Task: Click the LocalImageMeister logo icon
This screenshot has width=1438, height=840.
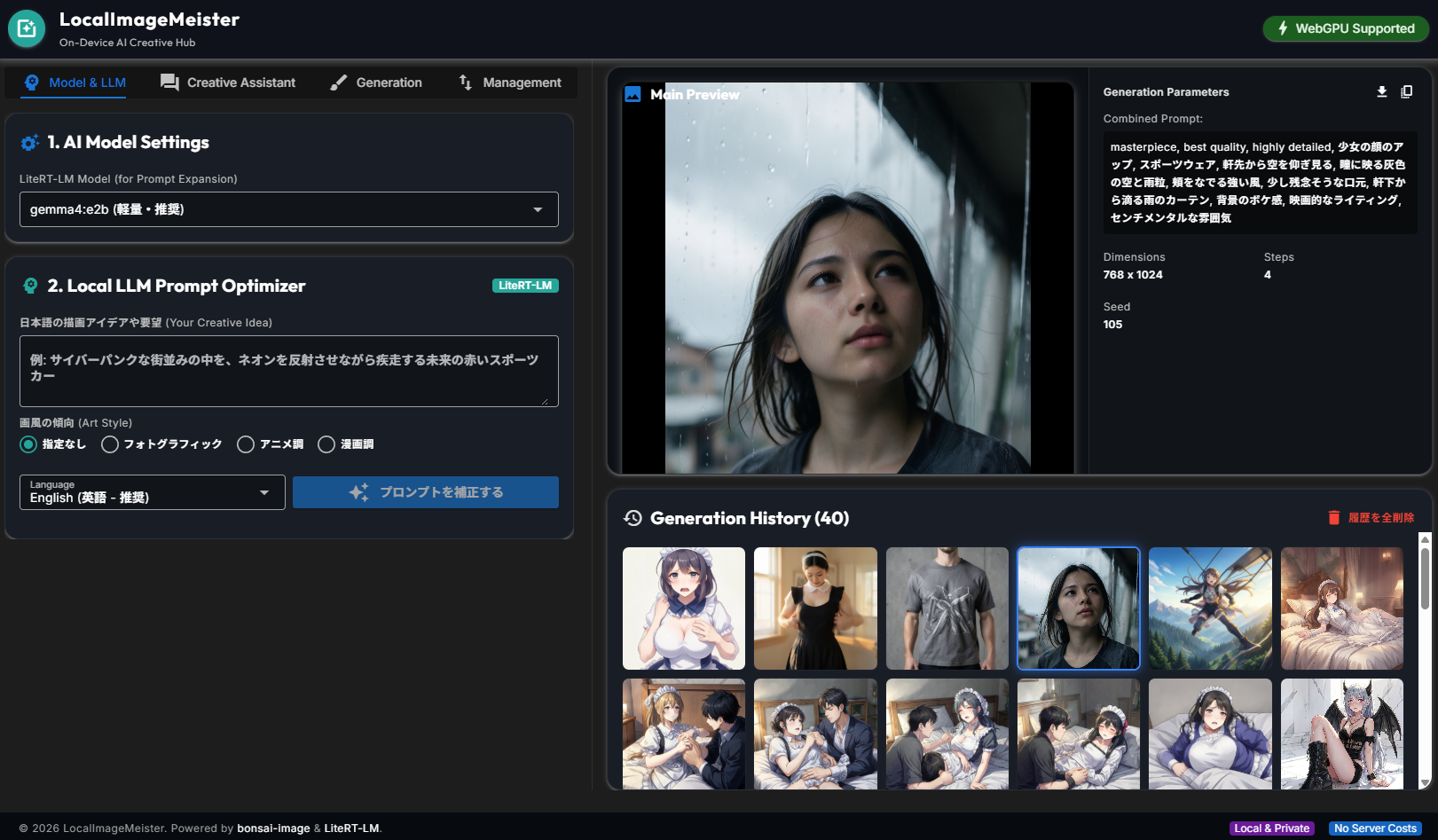Action: point(27,28)
